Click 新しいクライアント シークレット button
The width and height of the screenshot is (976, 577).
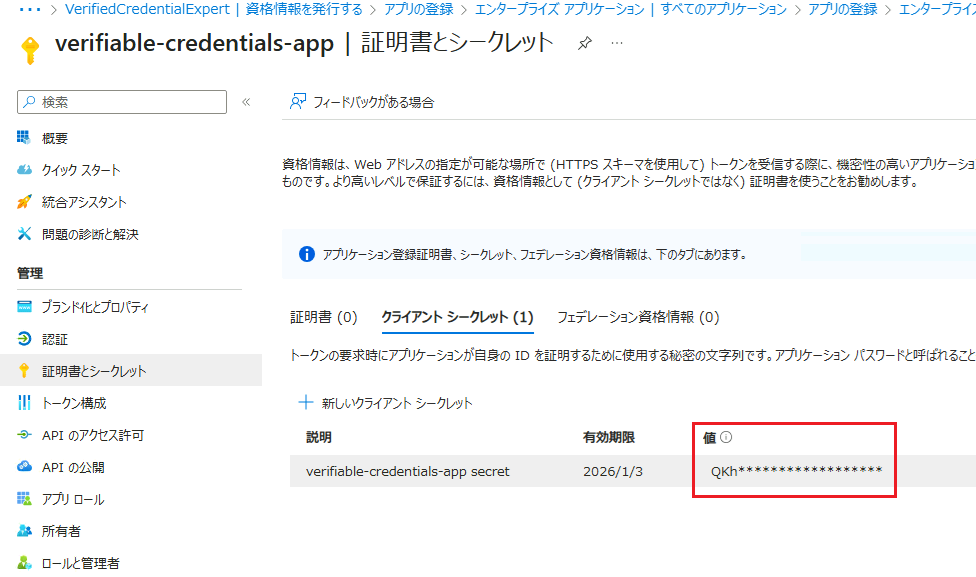point(386,403)
